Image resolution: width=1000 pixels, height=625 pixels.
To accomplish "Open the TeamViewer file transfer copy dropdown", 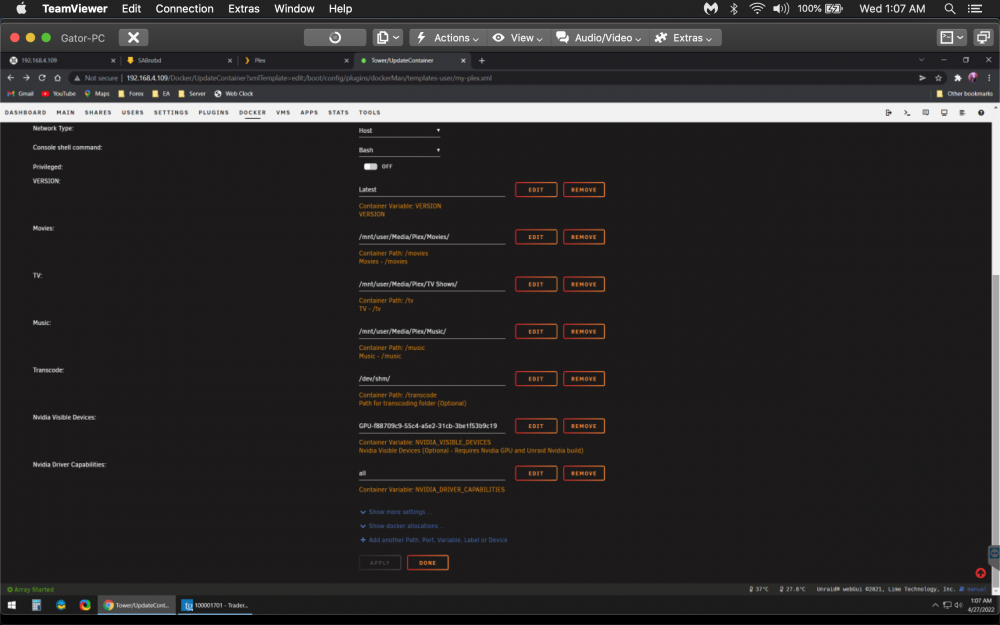I will coord(388,38).
